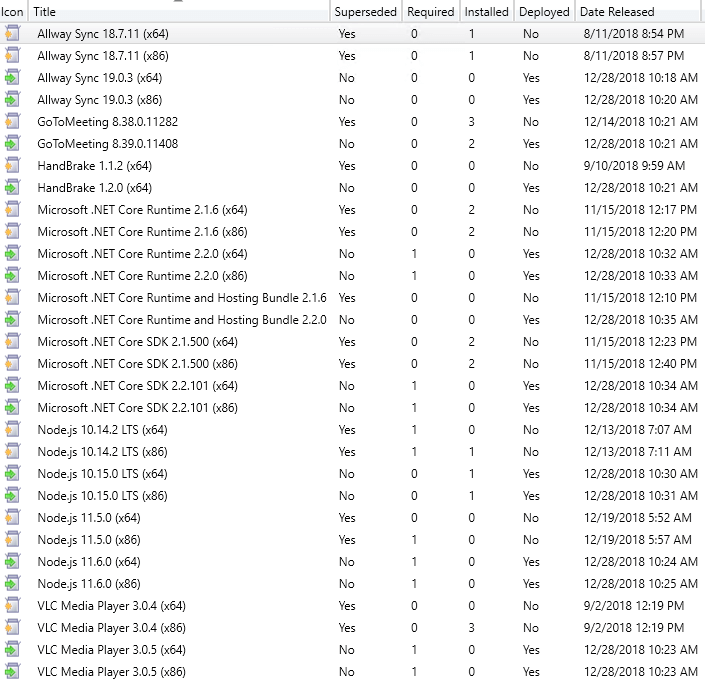Sort by the Date Released column header
The height and width of the screenshot is (683, 705).
(638, 12)
